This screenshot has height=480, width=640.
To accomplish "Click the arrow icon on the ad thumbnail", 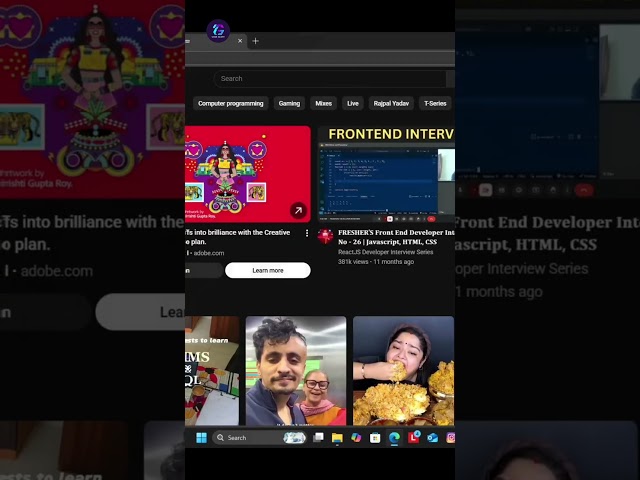I will point(298,210).
